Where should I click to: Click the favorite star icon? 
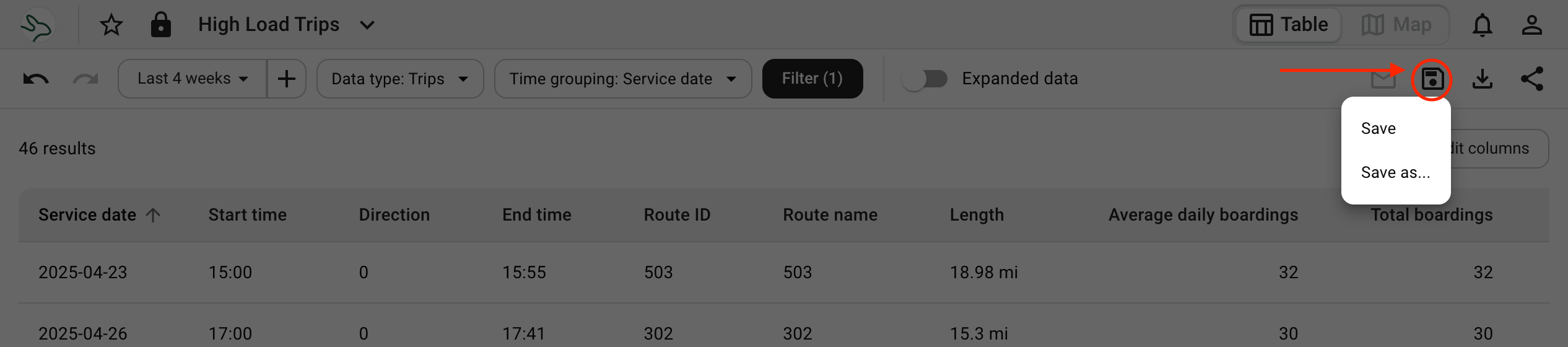point(111,25)
